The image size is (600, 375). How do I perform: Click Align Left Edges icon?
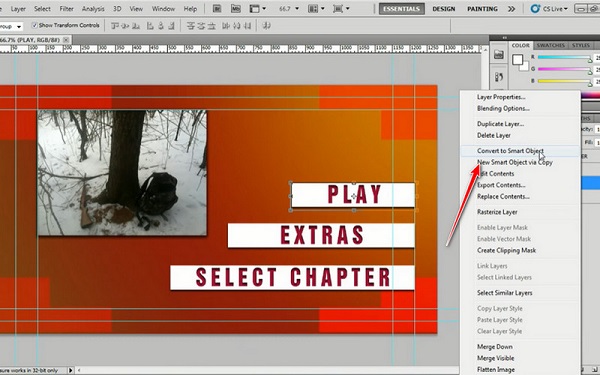[150, 26]
